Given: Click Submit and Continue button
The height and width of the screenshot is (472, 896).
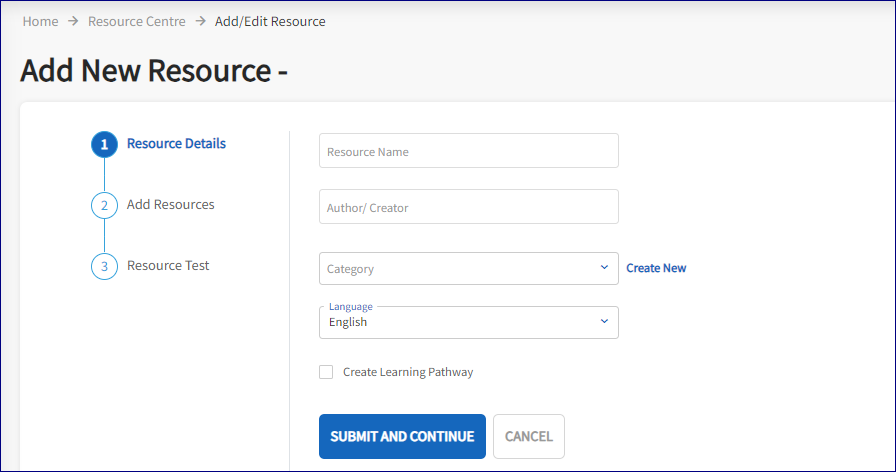Looking at the screenshot, I should (x=402, y=437).
